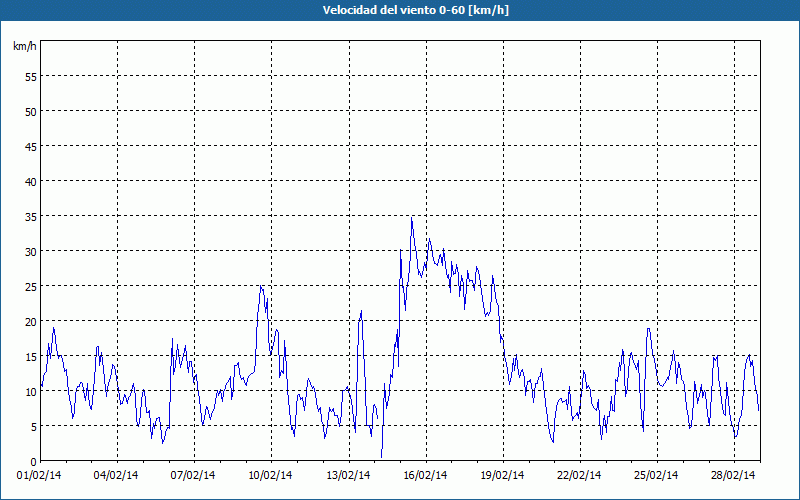
Task: Click the date label 07/02/14
Action: pyautogui.click(x=193, y=476)
